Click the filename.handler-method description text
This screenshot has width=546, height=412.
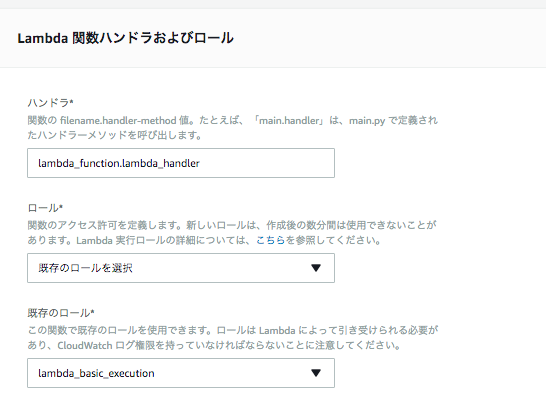(x=118, y=121)
